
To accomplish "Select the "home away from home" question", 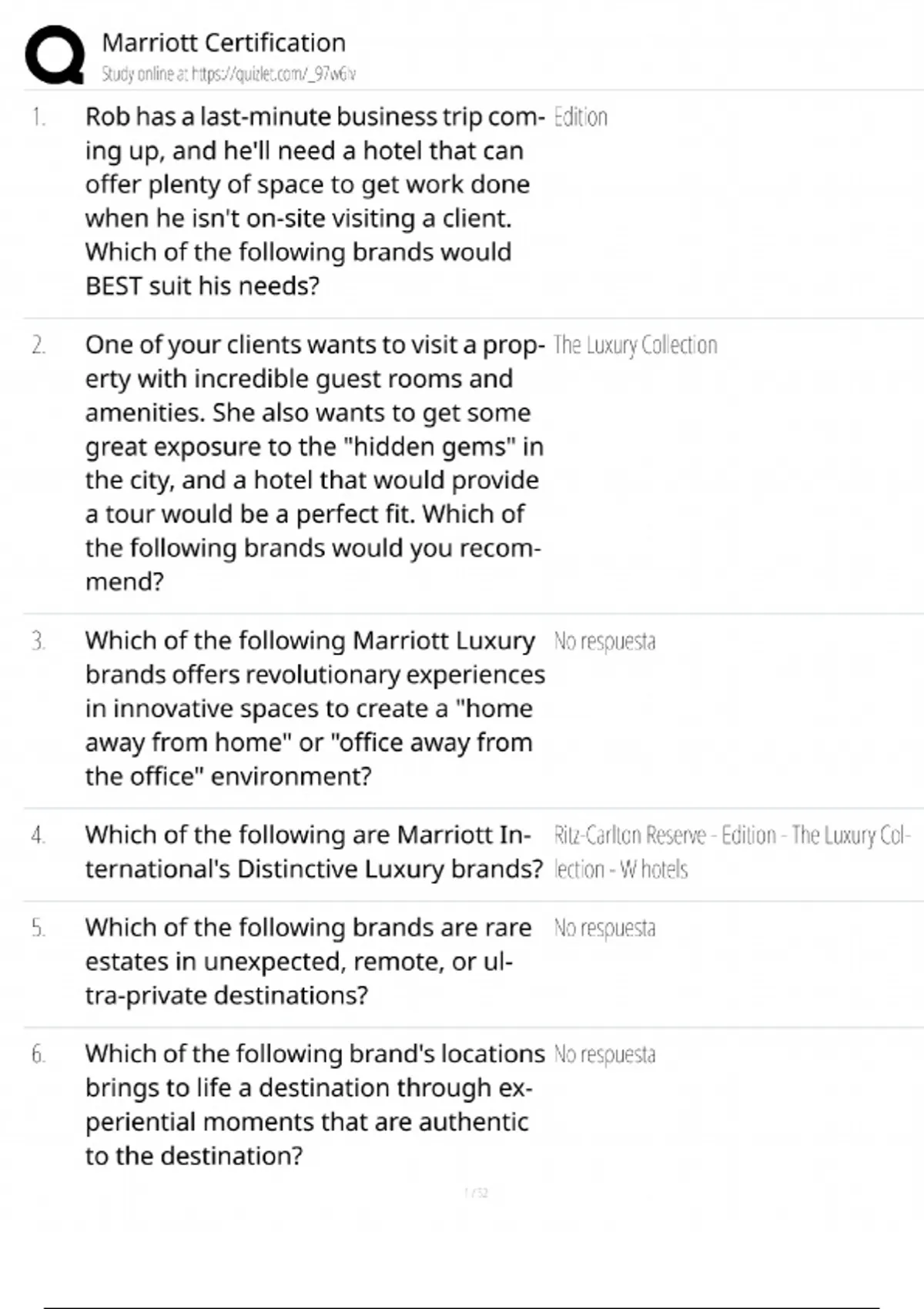I will (314, 708).
